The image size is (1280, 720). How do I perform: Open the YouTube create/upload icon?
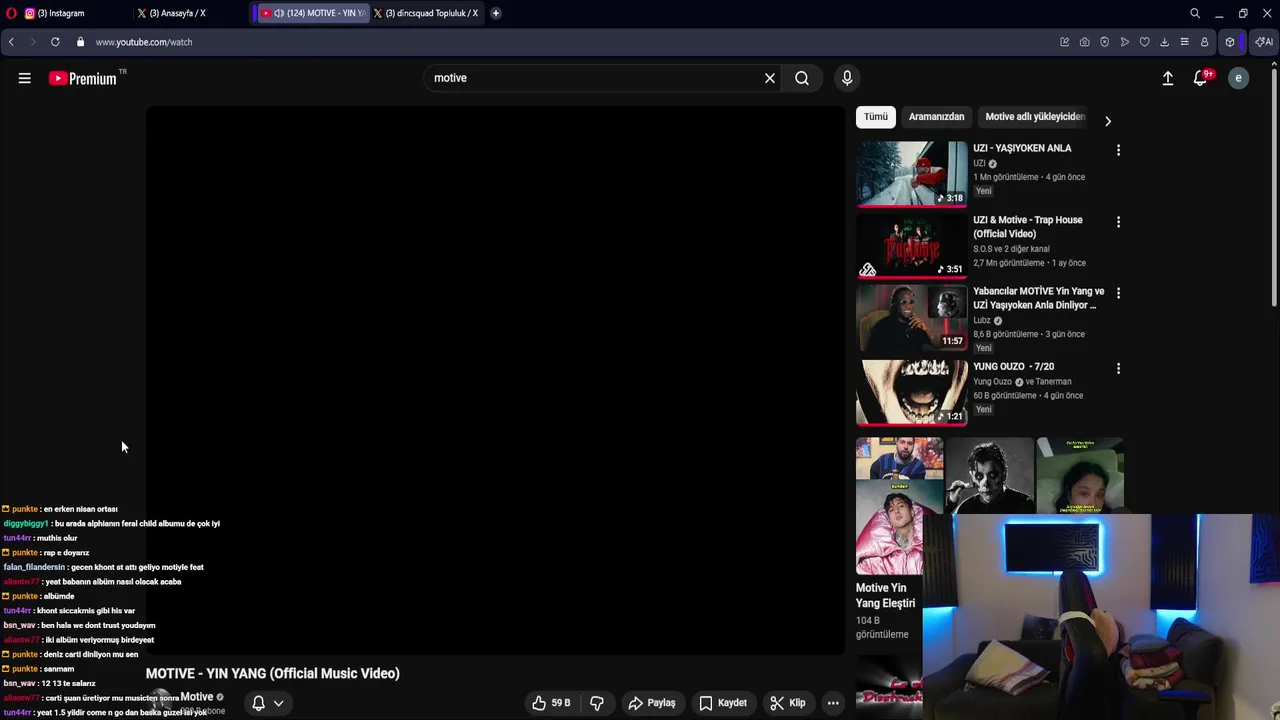1168,78
